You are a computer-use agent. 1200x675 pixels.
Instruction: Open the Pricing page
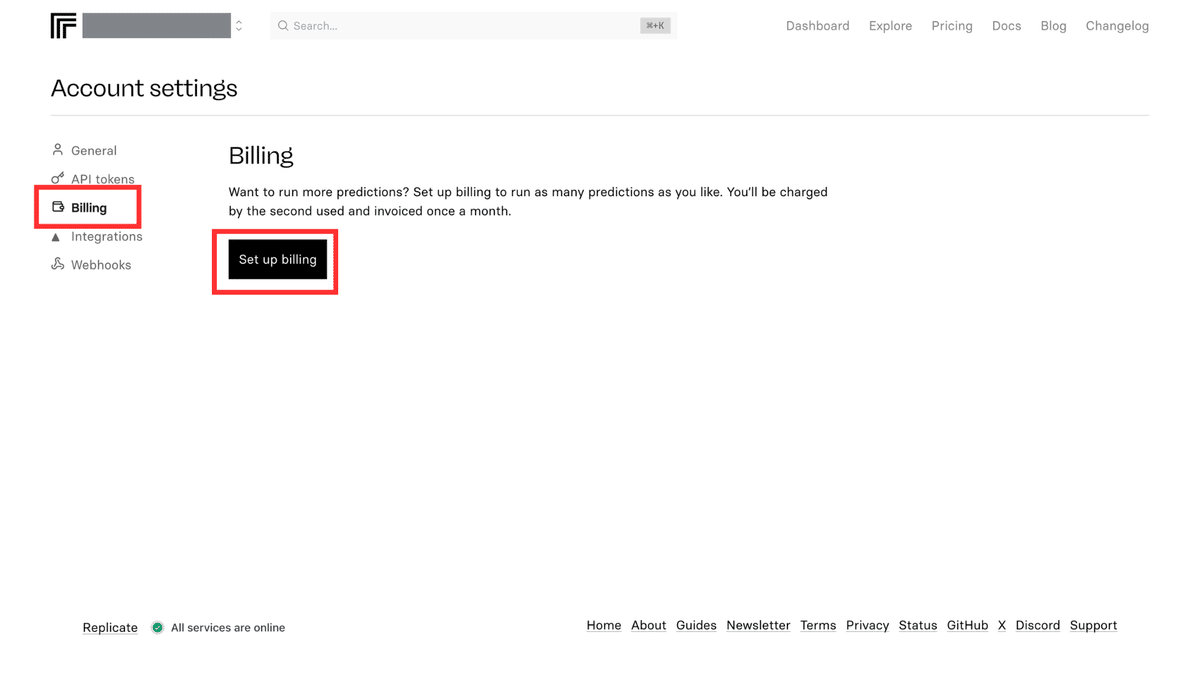click(952, 26)
